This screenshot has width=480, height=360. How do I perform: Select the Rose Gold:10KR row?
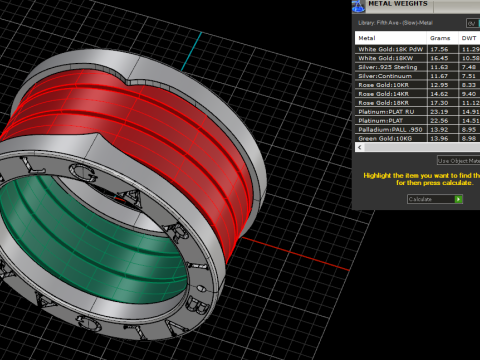tap(417, 85)
